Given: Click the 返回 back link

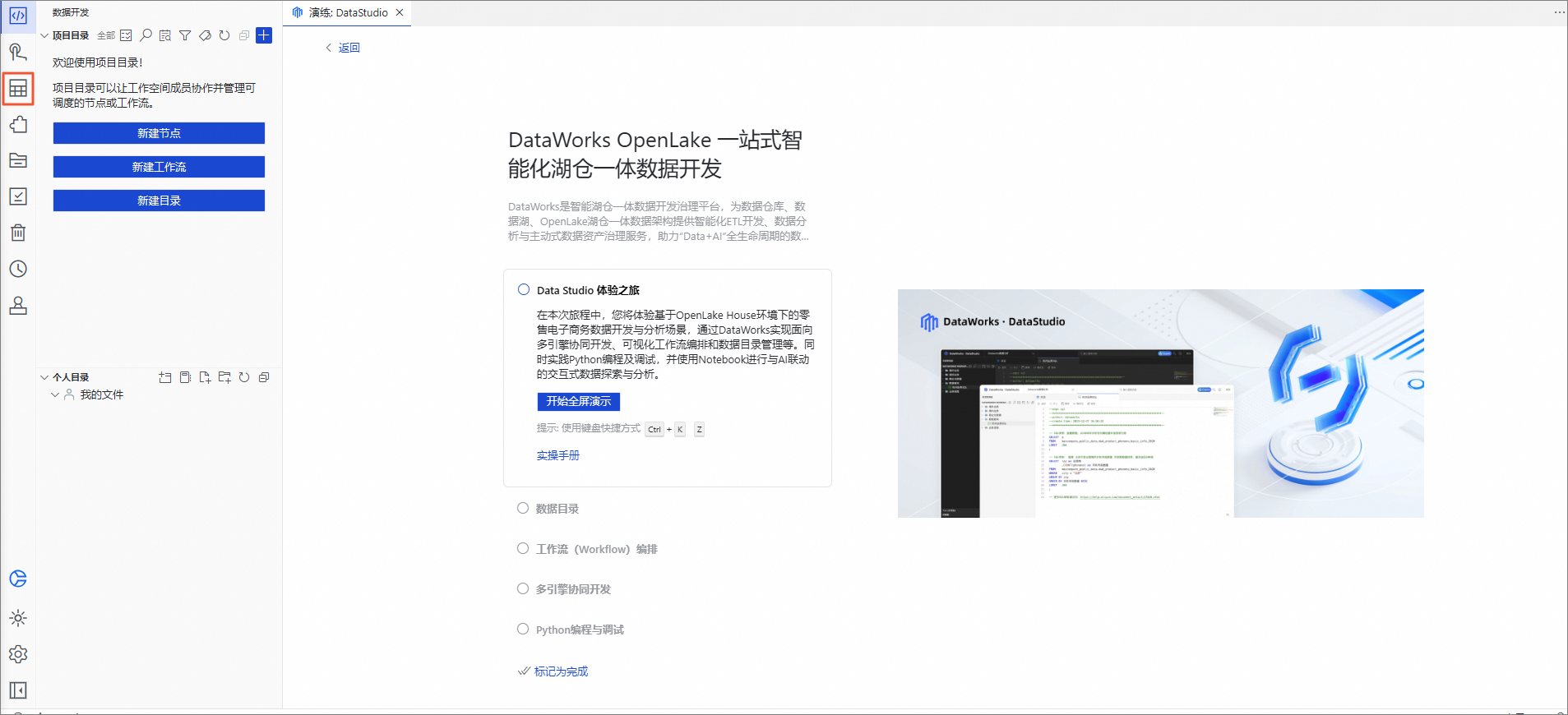Looking at the screenshot, I should tap(349, 48).
